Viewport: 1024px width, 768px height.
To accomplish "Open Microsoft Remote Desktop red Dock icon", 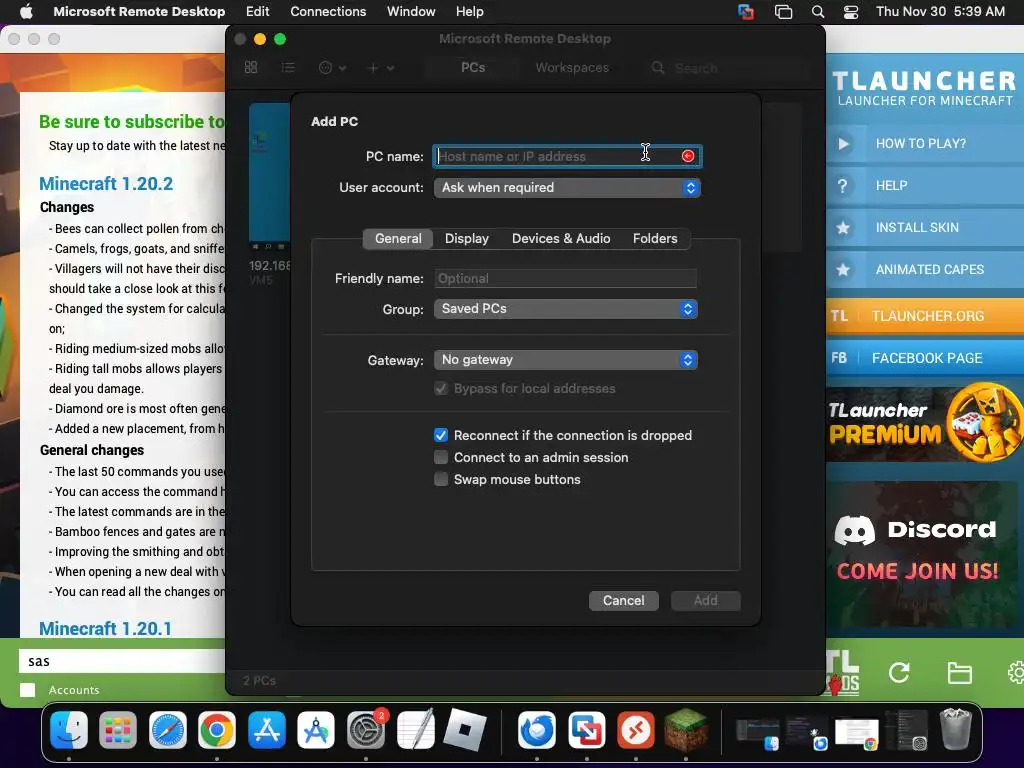I will (x=636, y=729).
